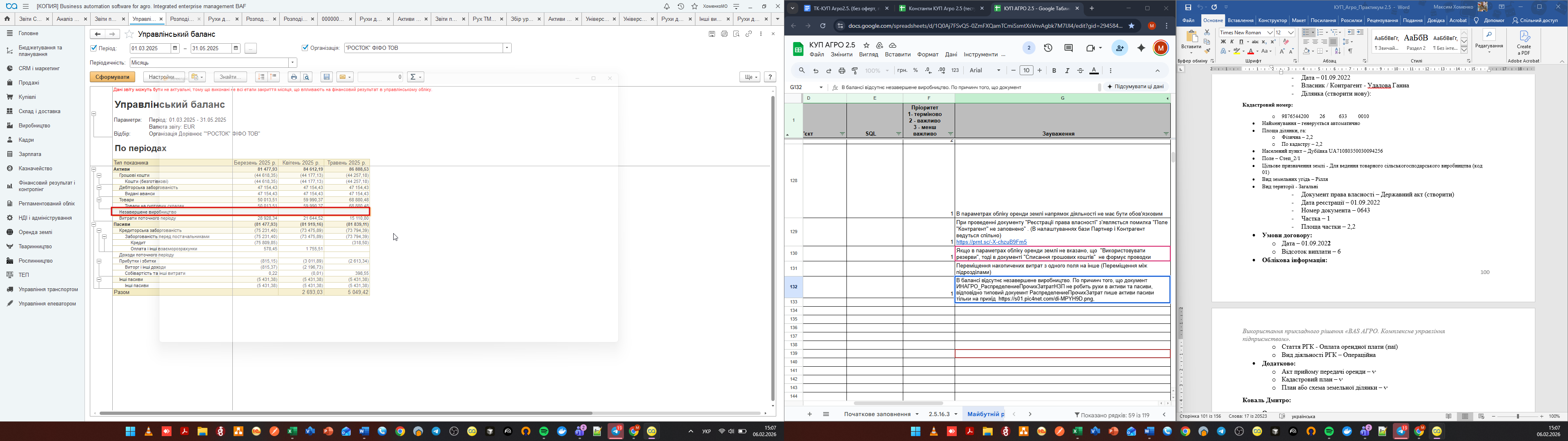Open Оренда землі section in sidebar
The height and width of the screenshot is (441, 1568).
(x=35, y=232)
